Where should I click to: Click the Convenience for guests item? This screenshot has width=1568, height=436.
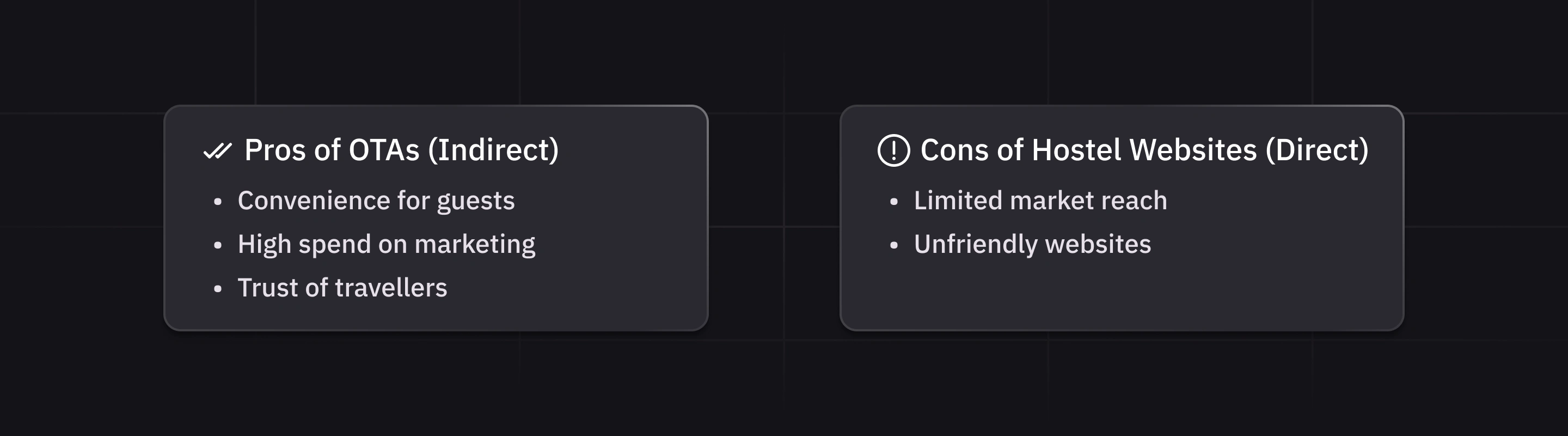click(376, 201)
